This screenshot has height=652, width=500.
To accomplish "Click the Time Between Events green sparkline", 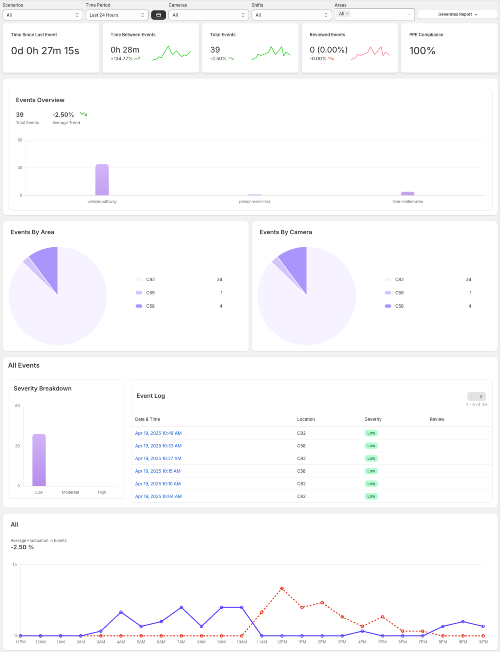I will click(171, 53).
